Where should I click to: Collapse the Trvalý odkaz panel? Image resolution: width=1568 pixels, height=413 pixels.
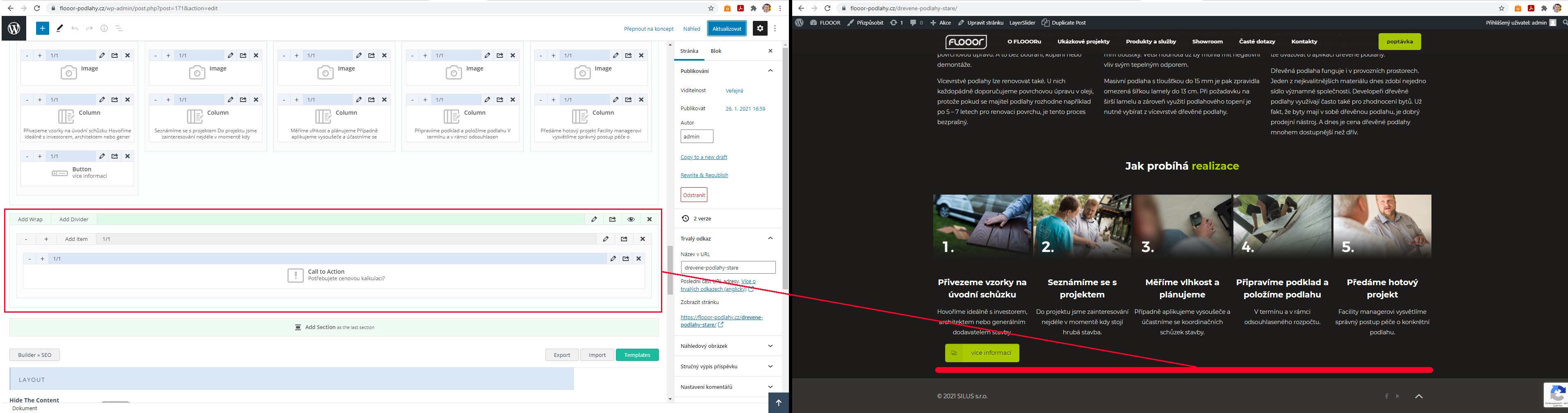770,238
